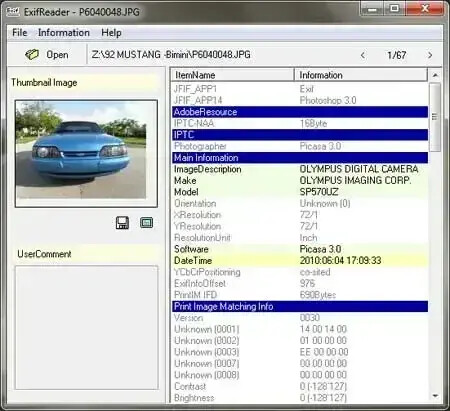The width and height of the screenshot is (450, 411).
Task: Click the ExifReader app icon in title bar
Action: [13, 12]
